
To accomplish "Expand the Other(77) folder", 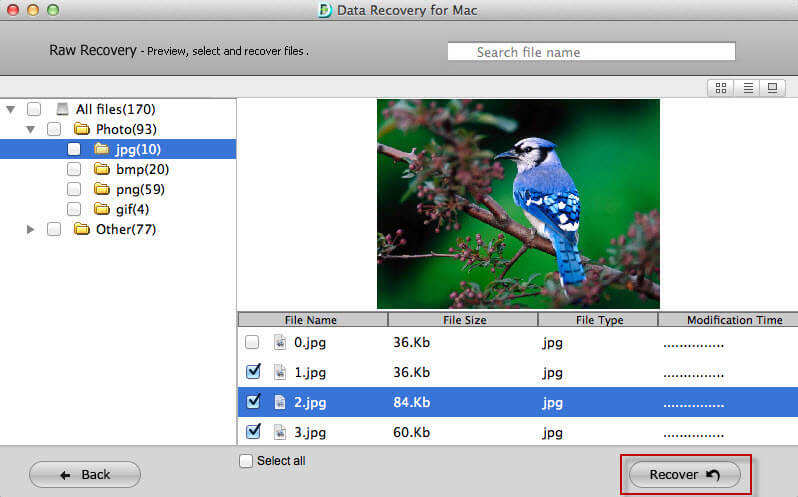I will coord(31,229).
